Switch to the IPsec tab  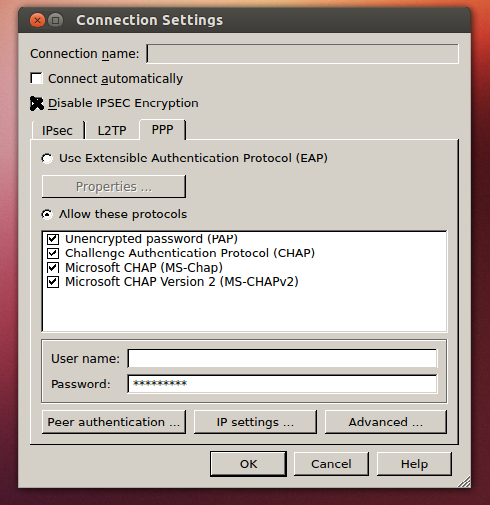[x=57, y=130]
